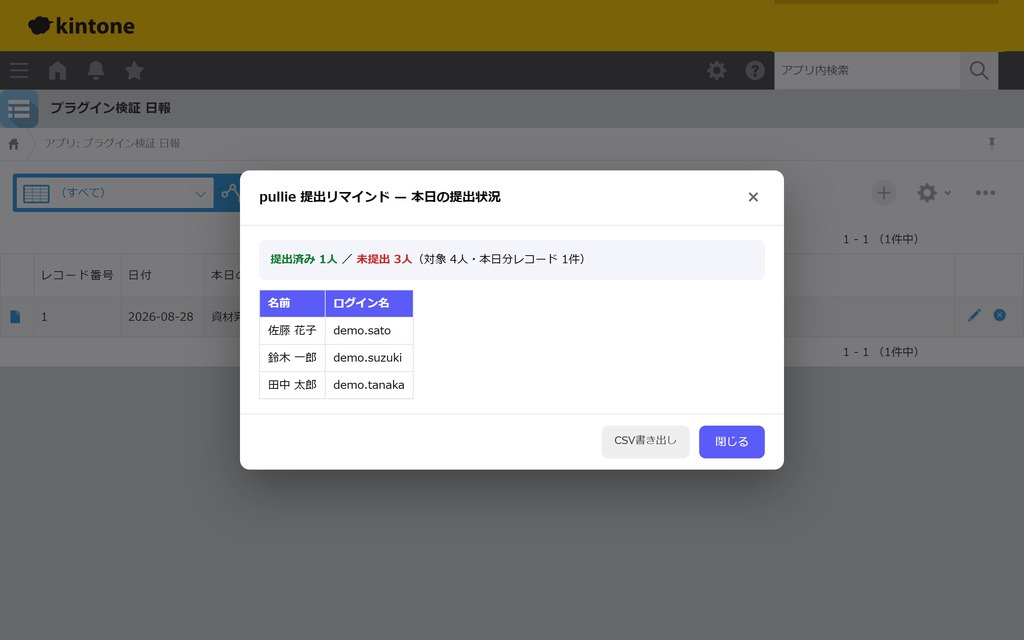Click the pin icon on breadcrumb bar

991,144
